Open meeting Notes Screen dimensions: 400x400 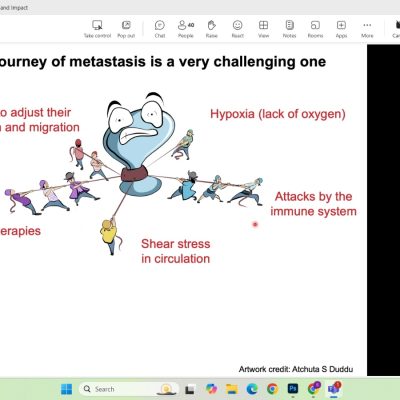(289, 29)
